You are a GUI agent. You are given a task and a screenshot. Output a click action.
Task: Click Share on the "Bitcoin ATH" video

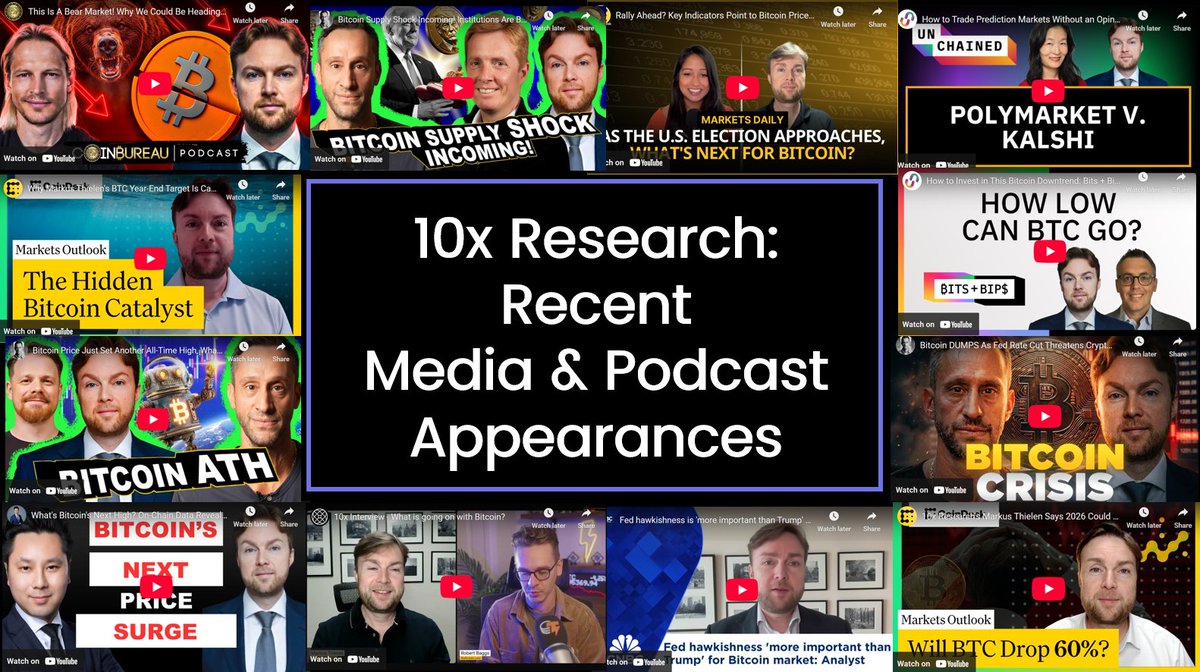tap(281, 352)
